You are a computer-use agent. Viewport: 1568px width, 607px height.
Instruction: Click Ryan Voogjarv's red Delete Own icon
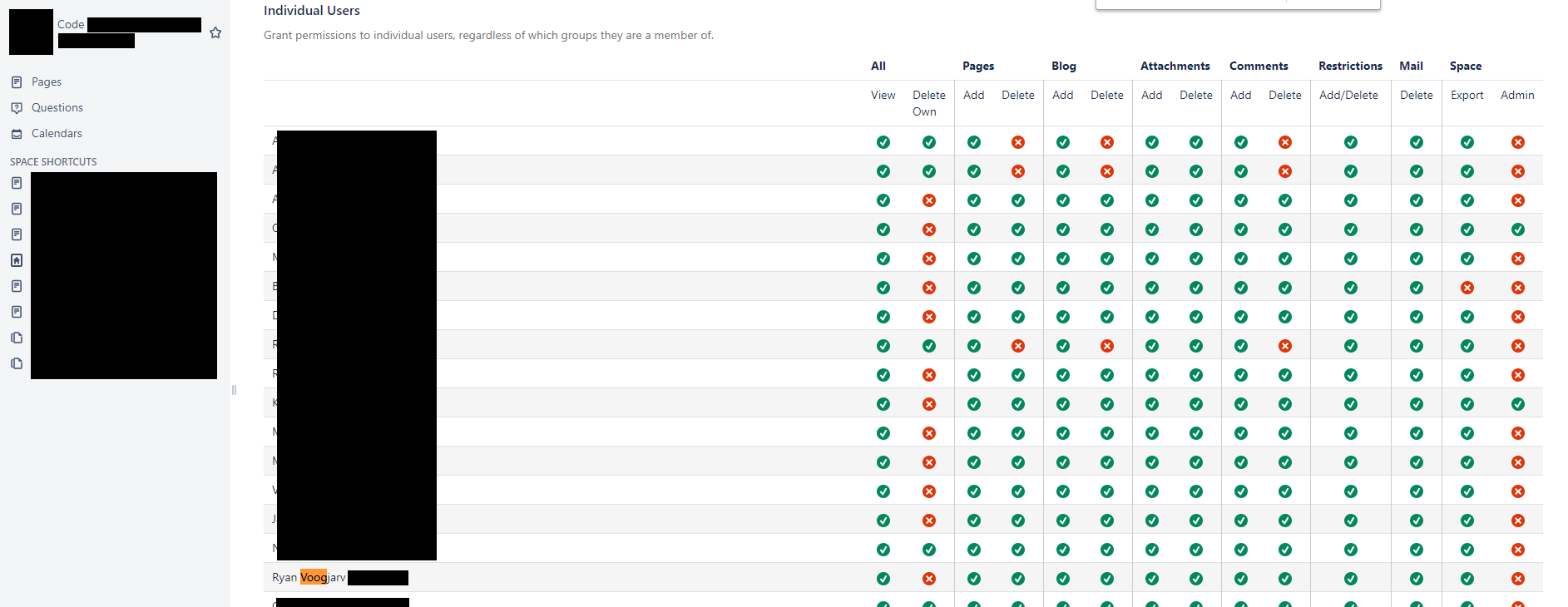[929, 579]
